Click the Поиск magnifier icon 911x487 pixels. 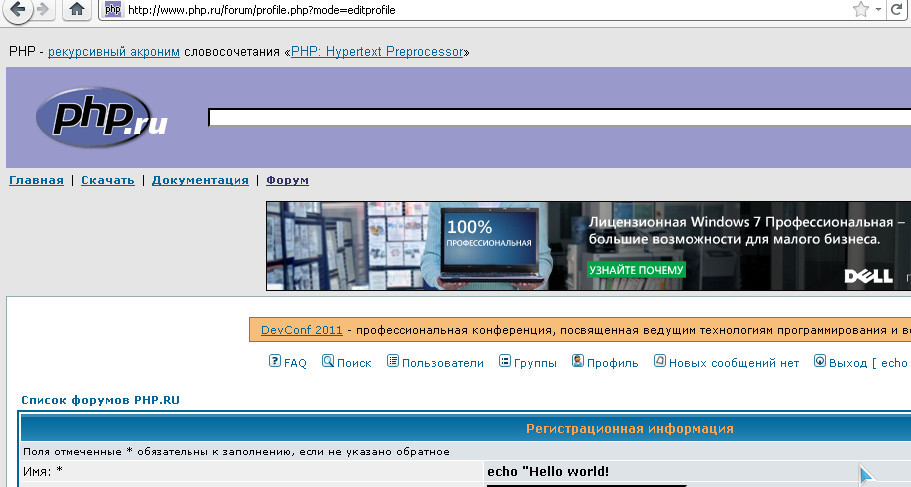(328, 361)
